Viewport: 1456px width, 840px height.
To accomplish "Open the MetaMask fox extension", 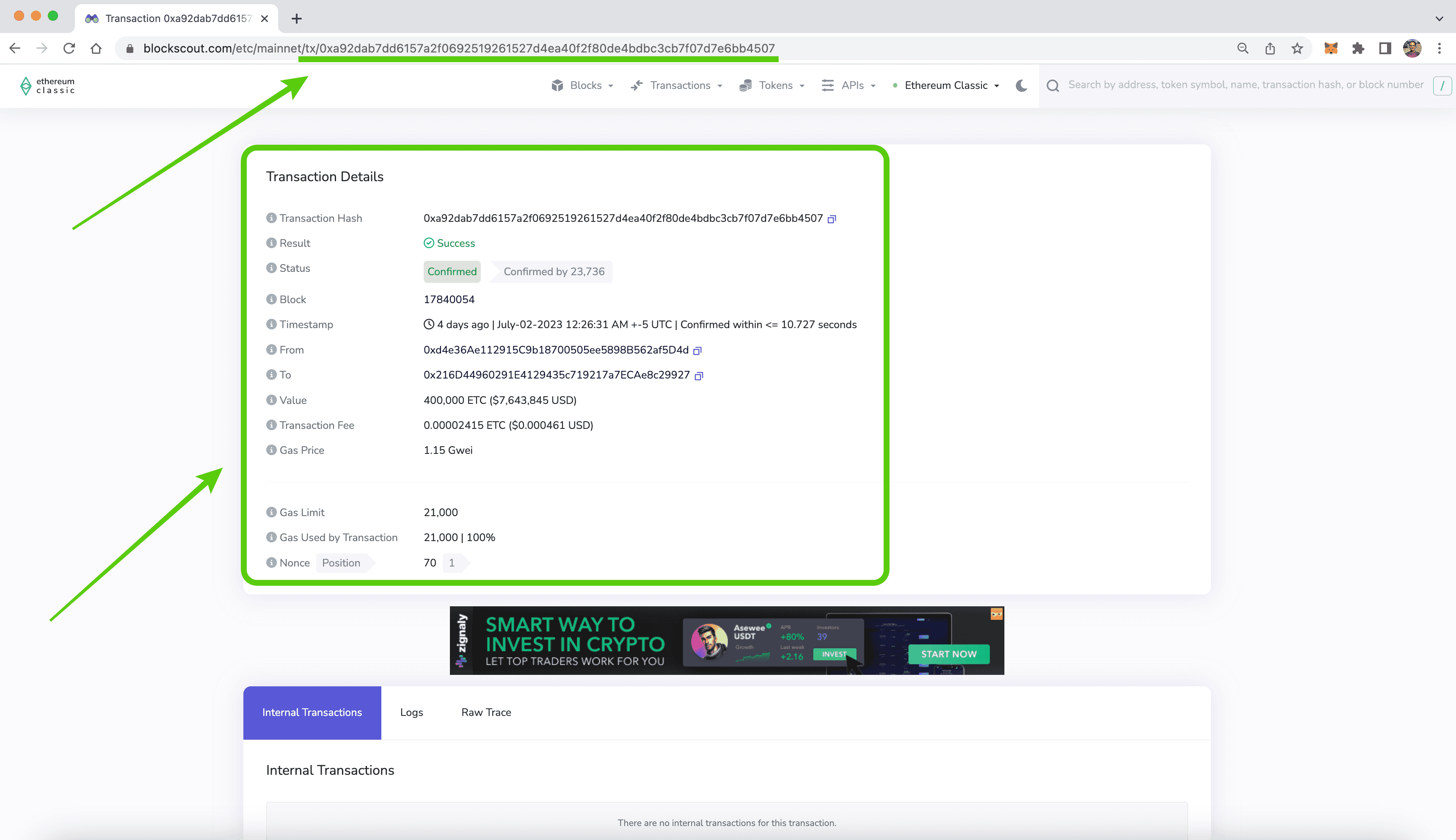I will pos(1330,48).
